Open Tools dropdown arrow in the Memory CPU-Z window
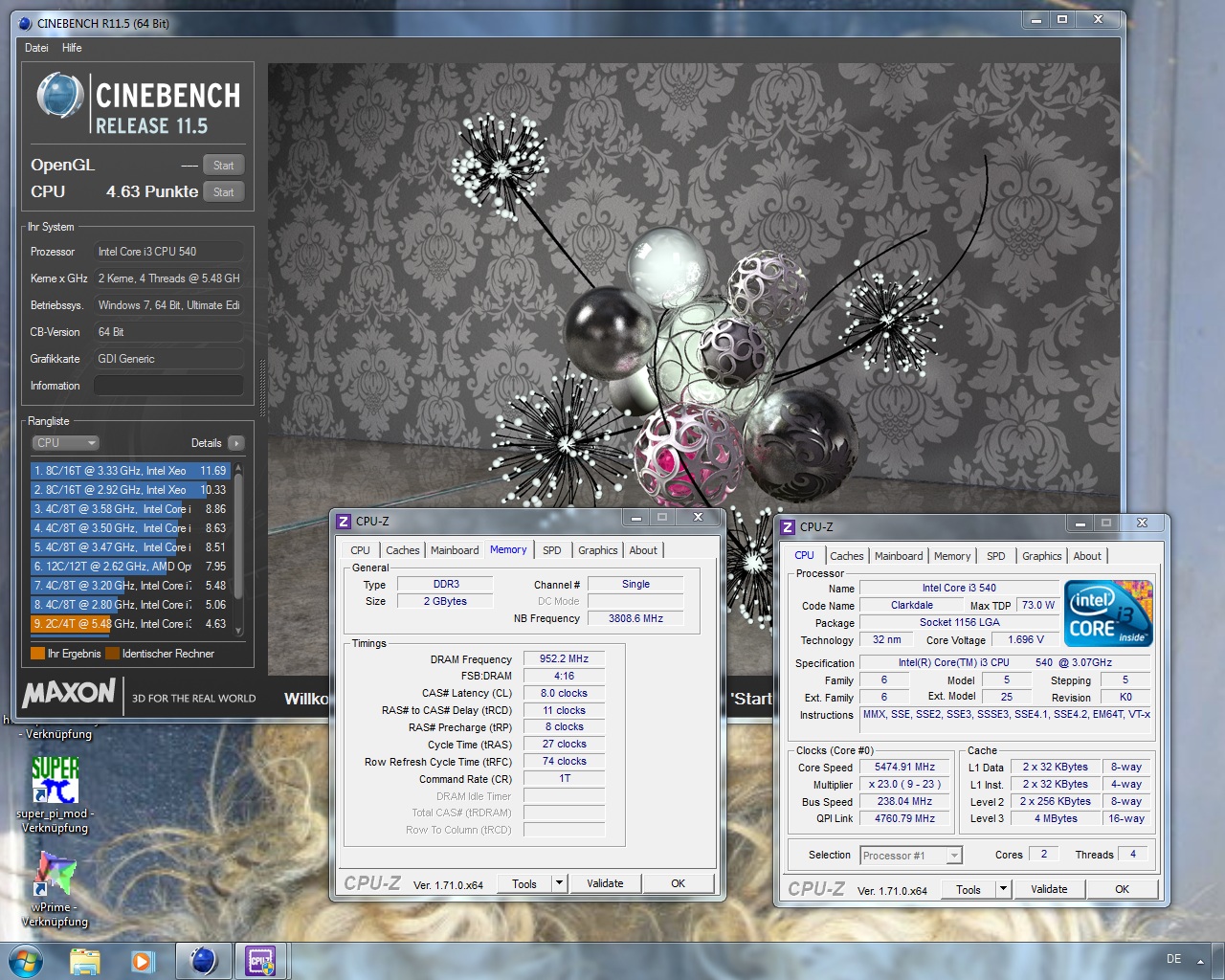The width and height of the screenshot is (1225, 980). [559, 883]
